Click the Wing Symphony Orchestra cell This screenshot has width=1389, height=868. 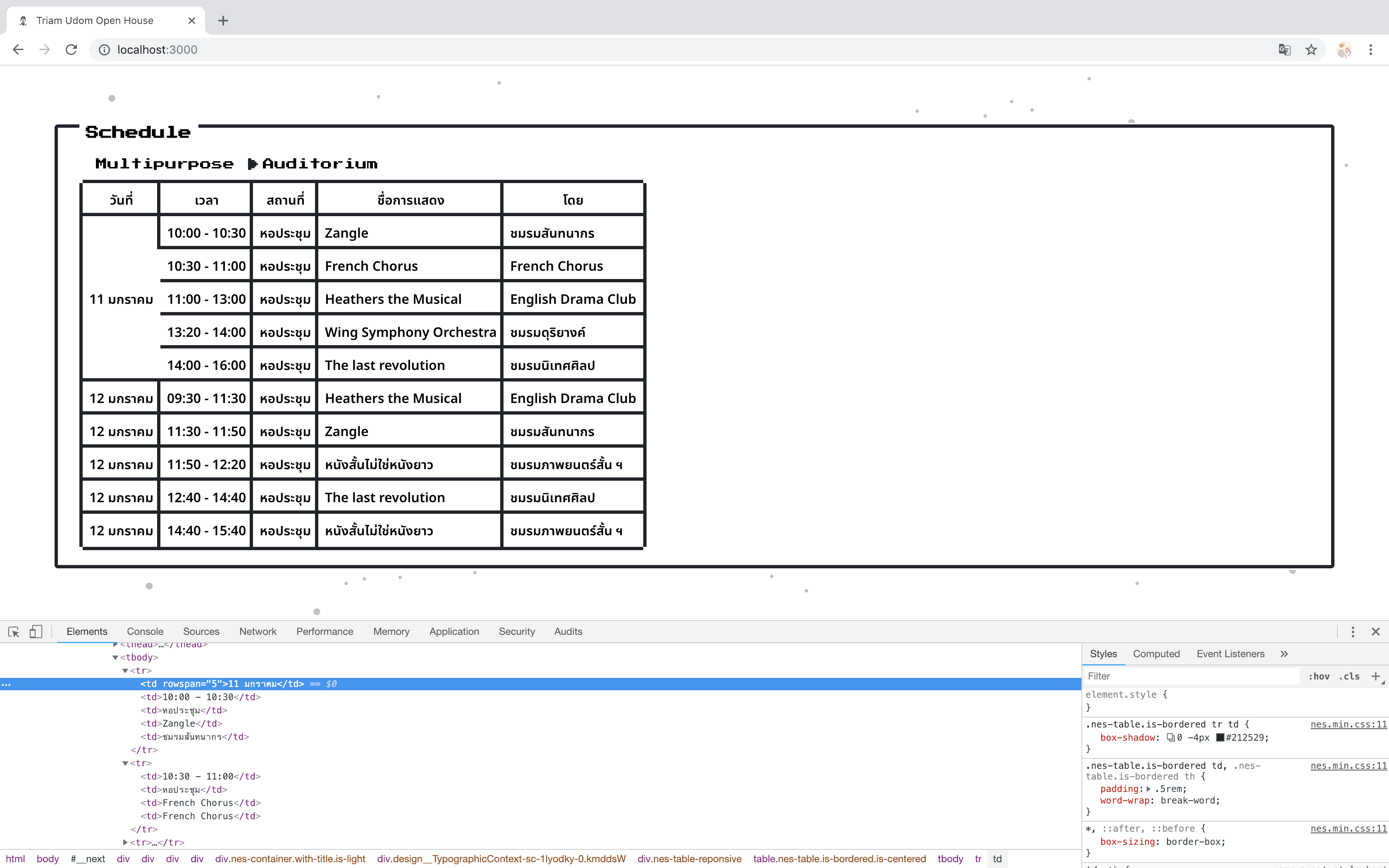410,332
